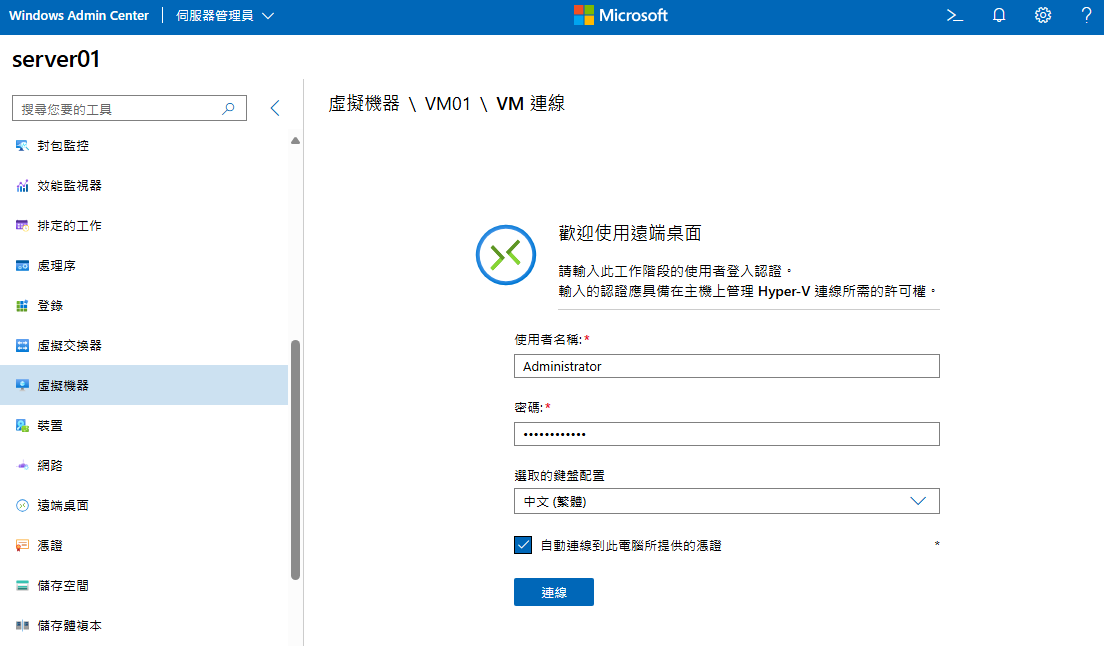The height and width of the screenshot is (646, 1104).
Task: Open 封包監控 tool icon
Action: pyautogui.click(x=23, y=146)
